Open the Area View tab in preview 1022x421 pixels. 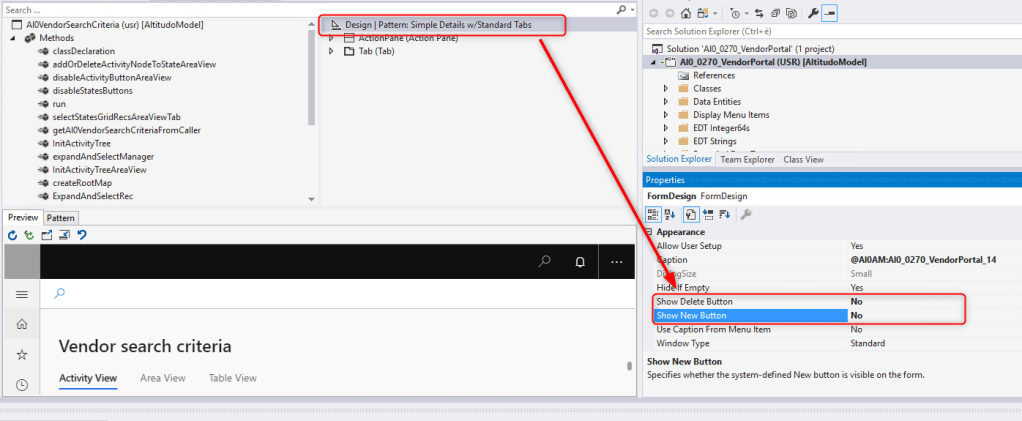tap(162, 378)
